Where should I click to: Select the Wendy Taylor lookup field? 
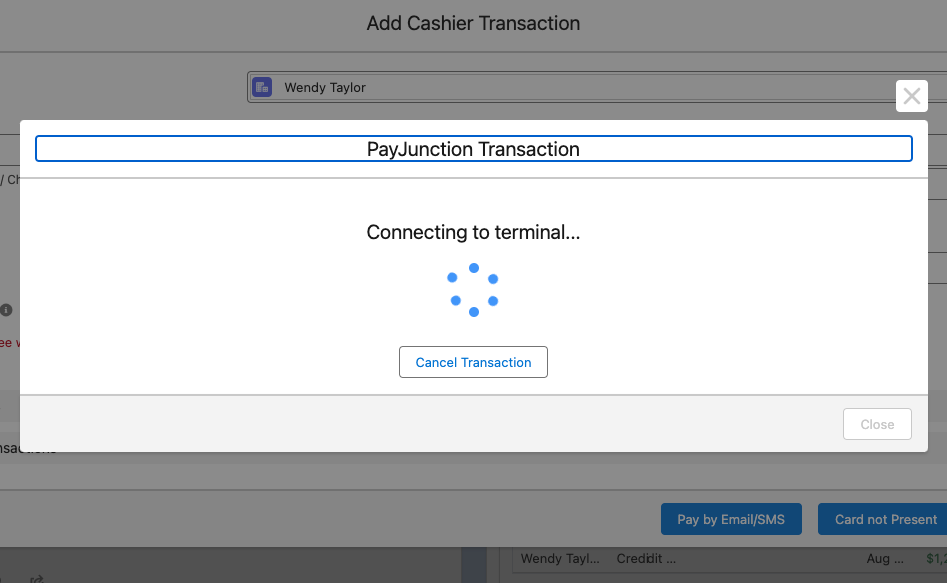[x=597, y=87]
